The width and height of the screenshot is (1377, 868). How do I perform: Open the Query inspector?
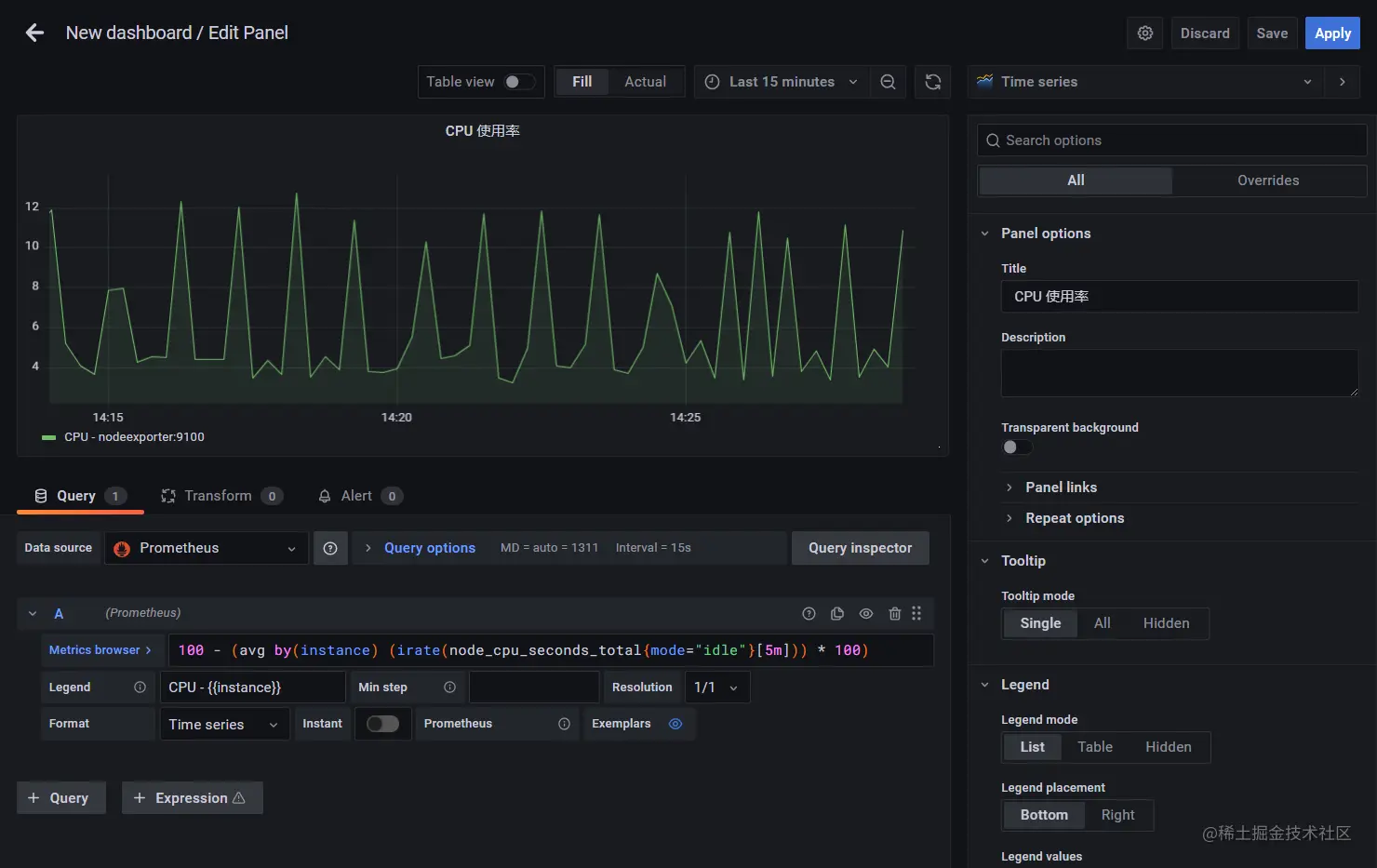(x=859, y=548)
